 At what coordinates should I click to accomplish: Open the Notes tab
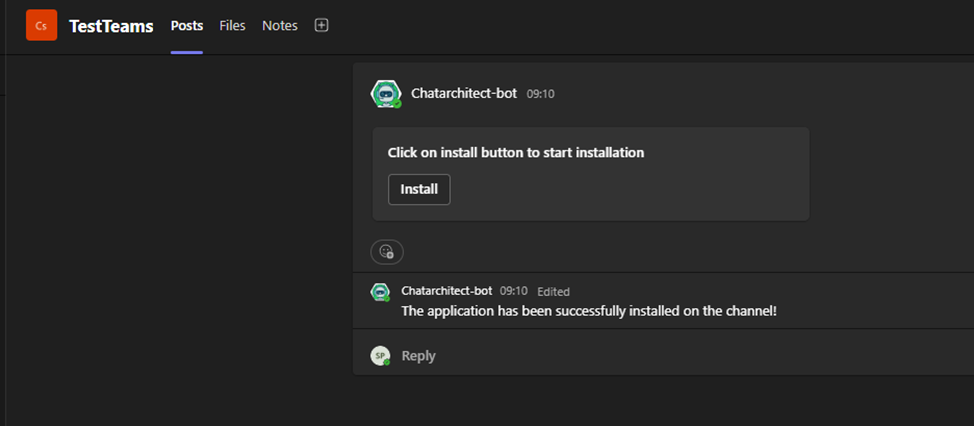tap(280, 25)
